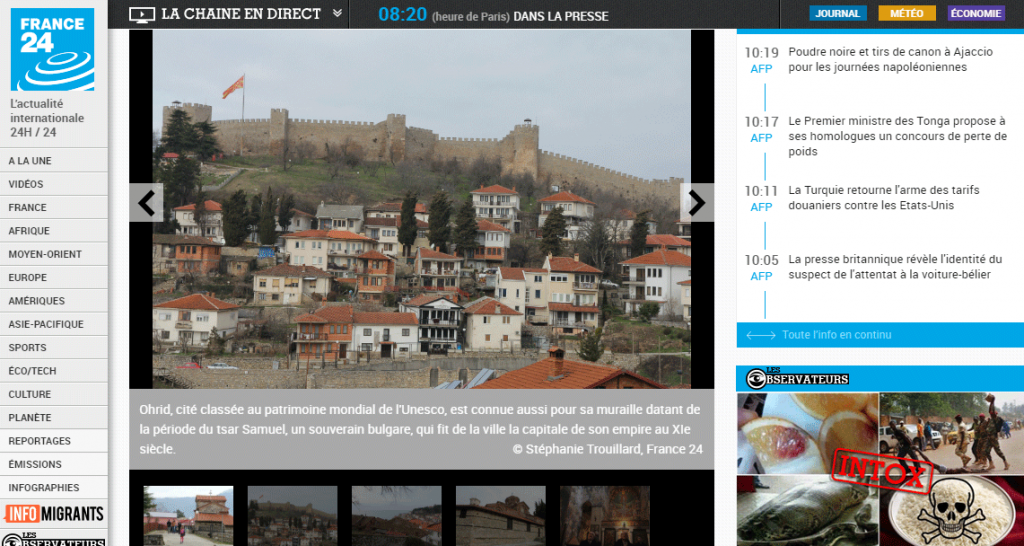Screen dimensions: 1024x546
Task: Click L'actualité internationale 24H/24 tagline
Action: click(47, 118)
